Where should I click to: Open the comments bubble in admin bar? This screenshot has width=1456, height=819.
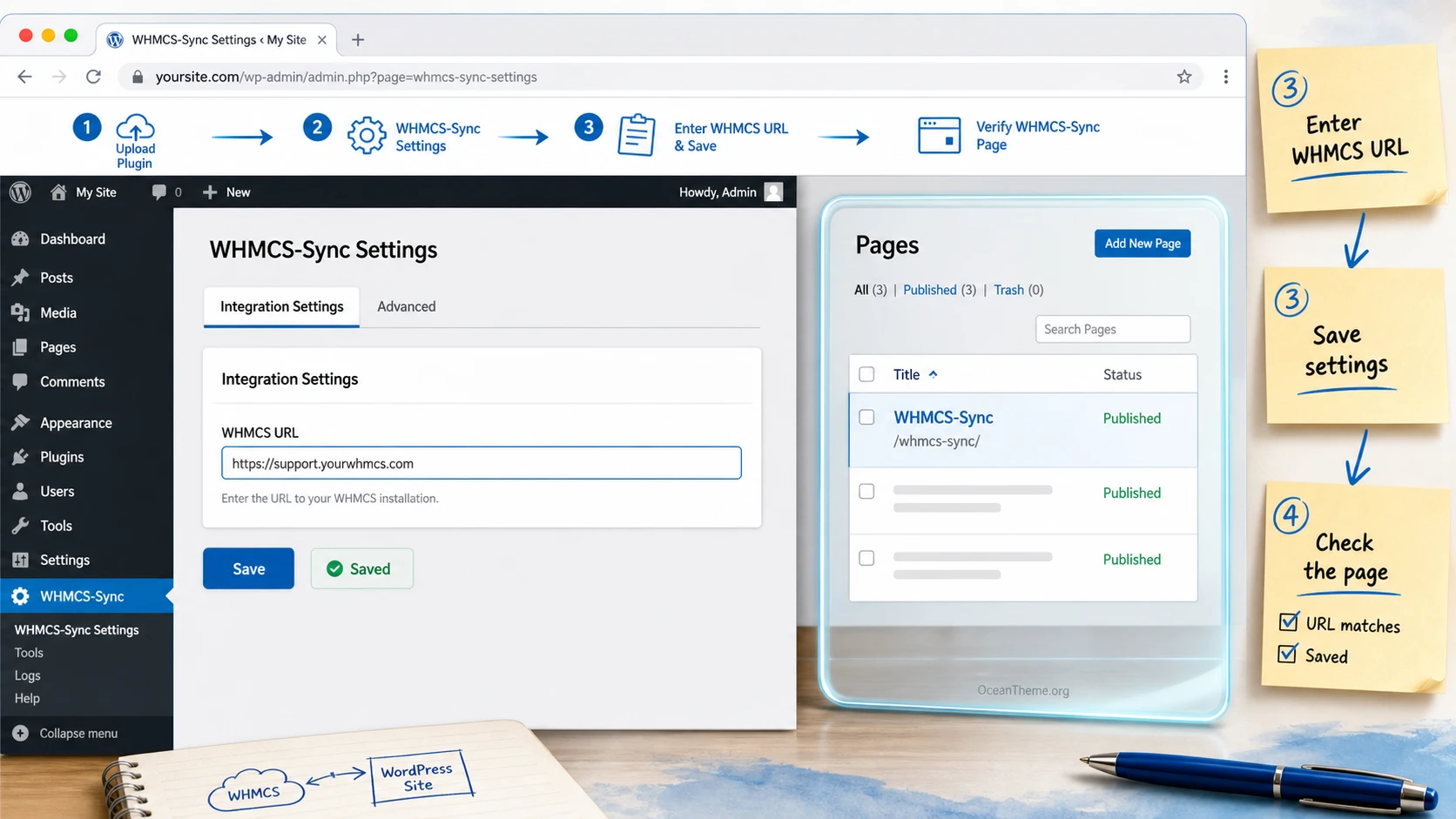(158, 192)
